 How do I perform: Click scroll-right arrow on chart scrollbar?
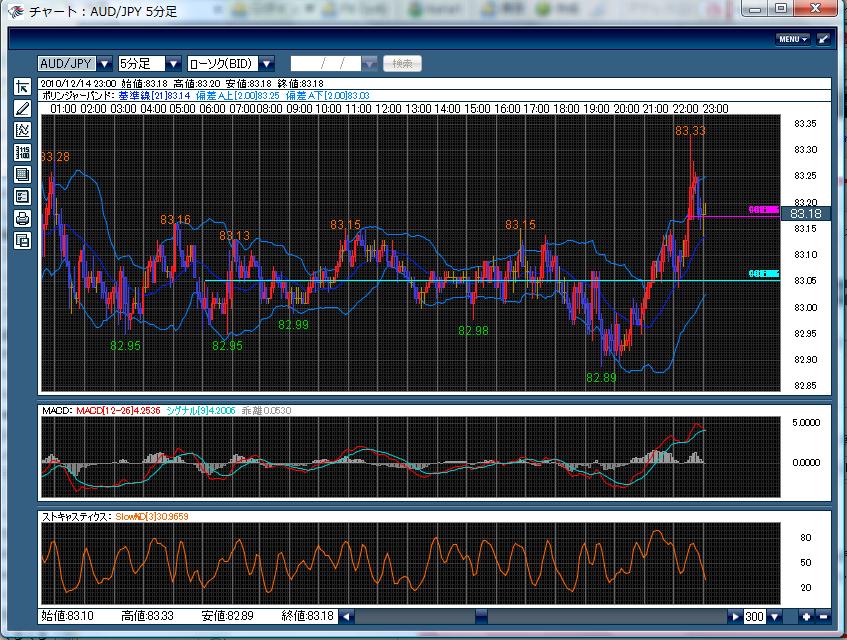click(x=735, y=616)
